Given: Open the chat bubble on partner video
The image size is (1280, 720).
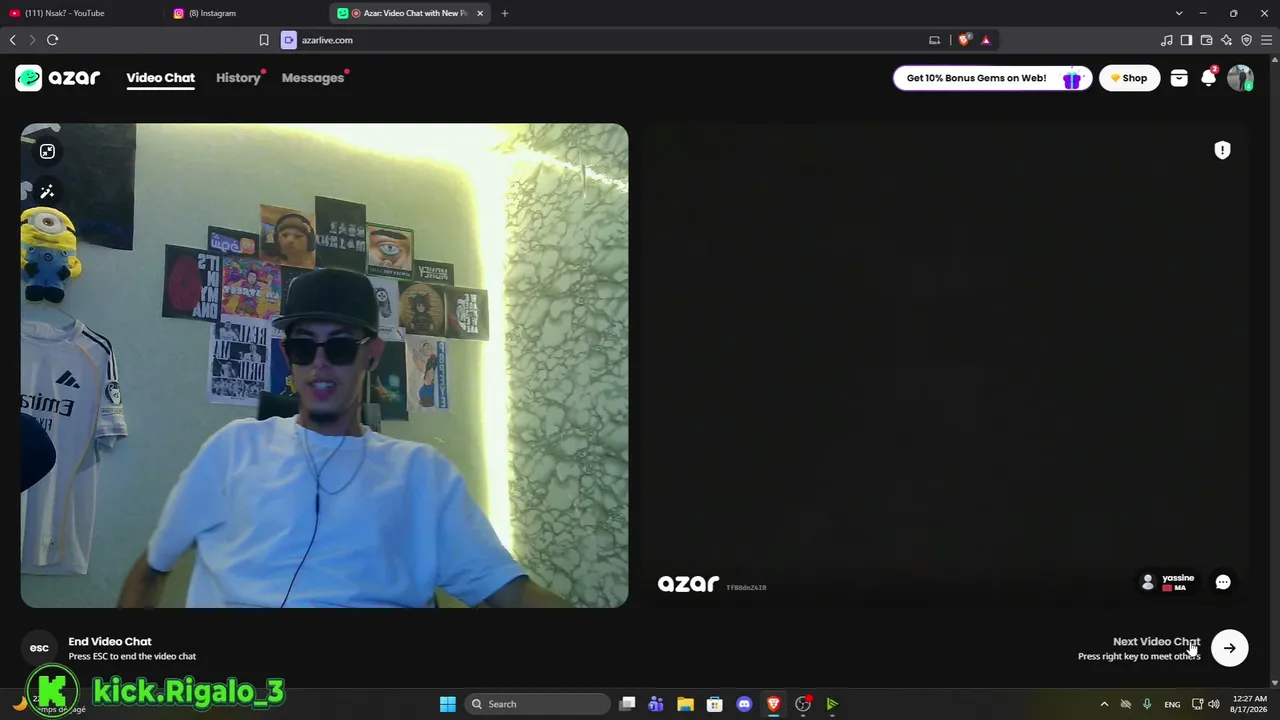Looking at the screenshot, I should coord(1223,582).
